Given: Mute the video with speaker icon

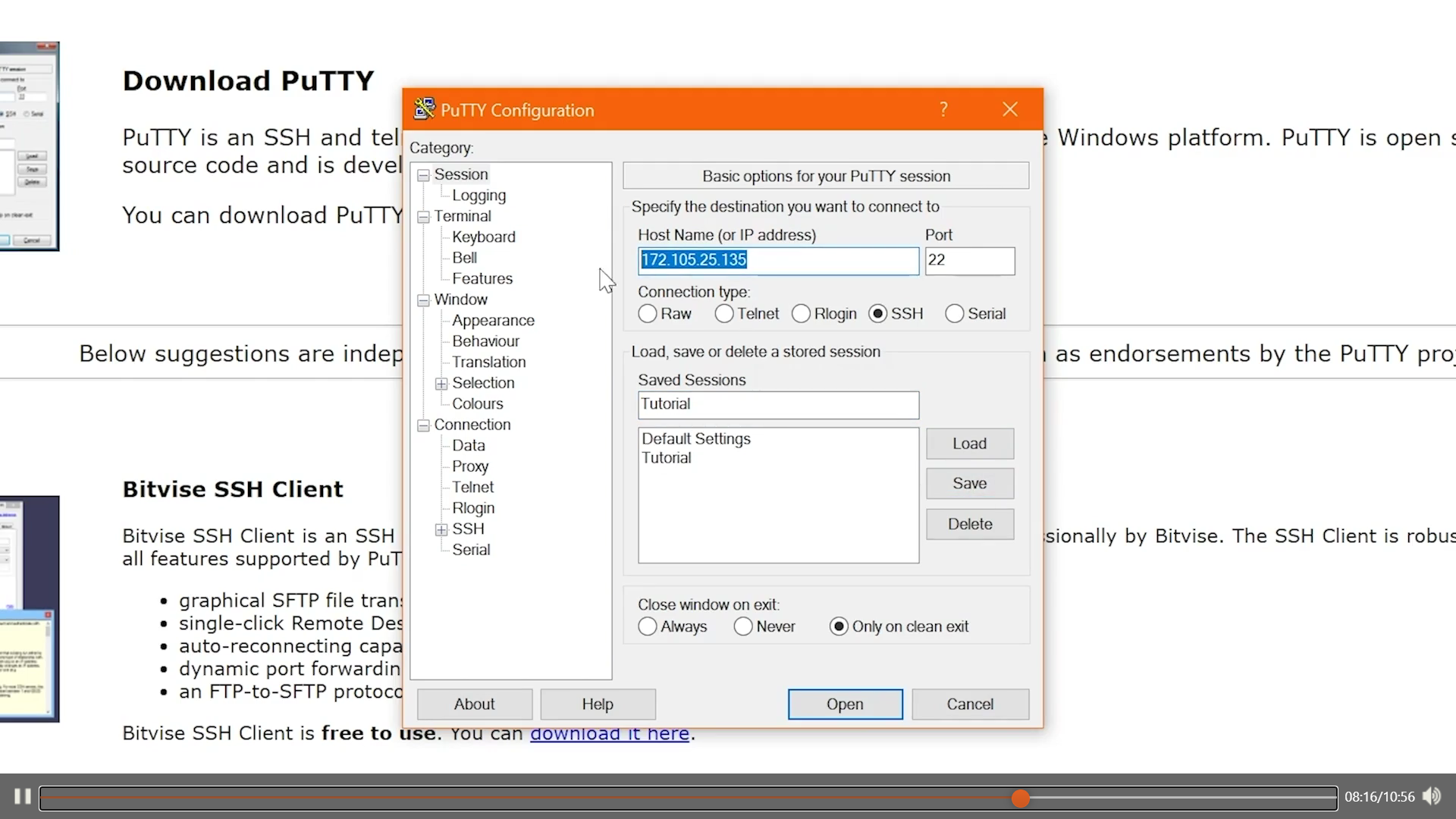Looking at the screenshot, I should coord(1431,796).
